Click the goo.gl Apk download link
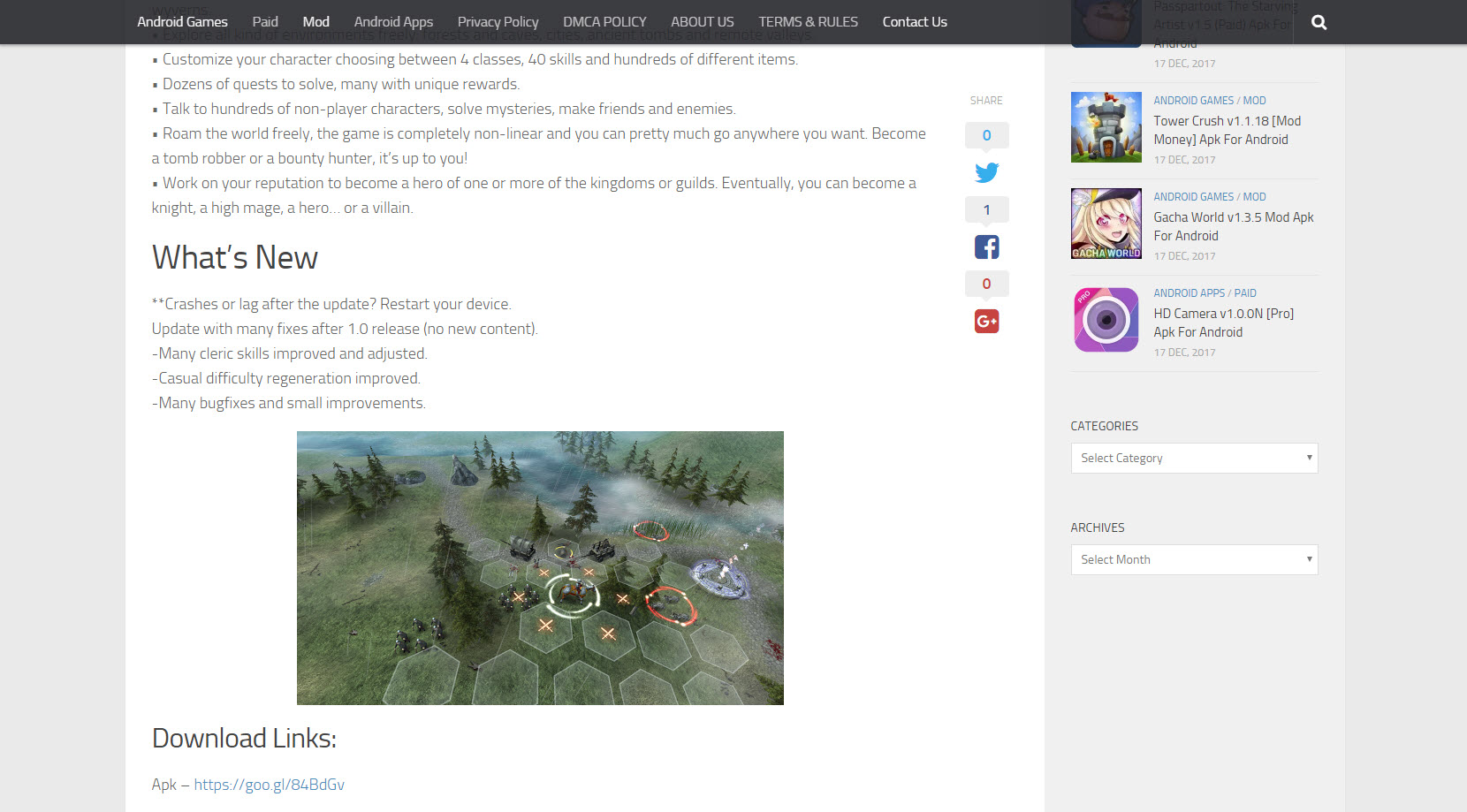The width and height of the screenshot is (1467, 812). (x=269, y=785)
